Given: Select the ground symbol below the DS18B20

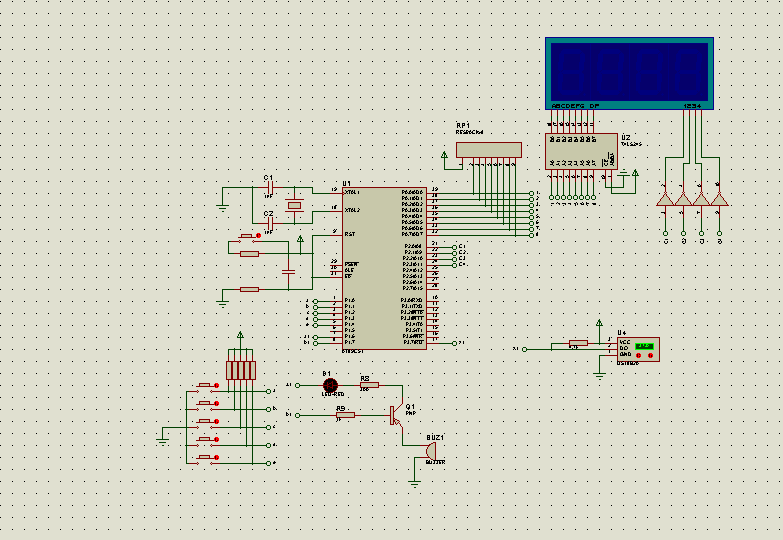Looking at the screenshot, I should point(599,375).
